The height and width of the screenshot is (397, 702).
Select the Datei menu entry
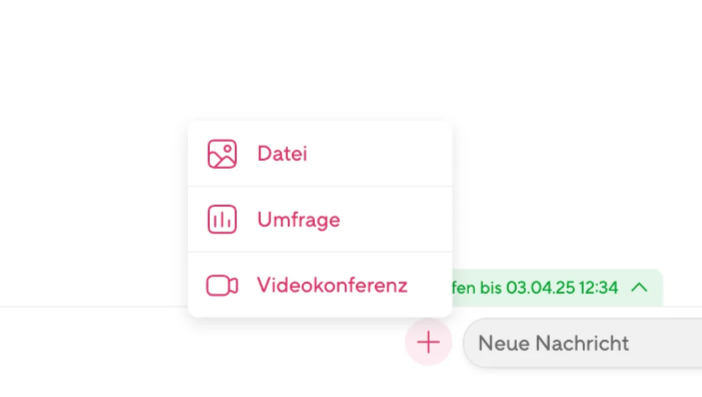click(x=320, y=154)
